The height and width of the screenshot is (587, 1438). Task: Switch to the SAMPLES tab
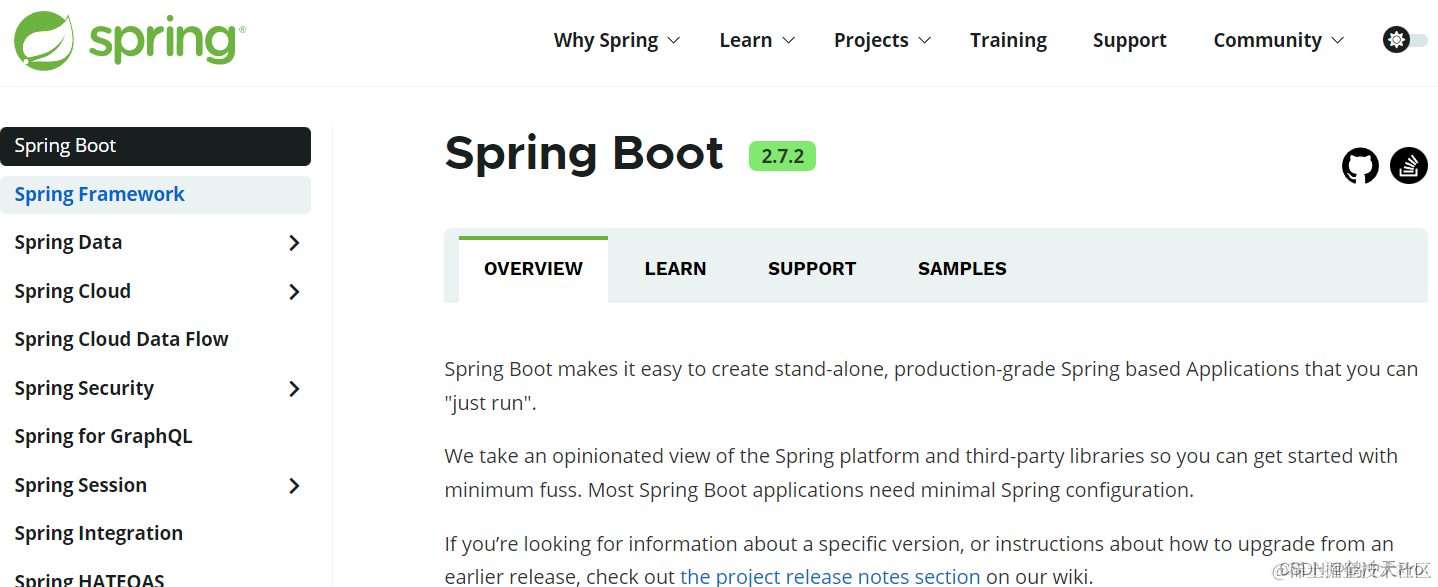click(x=962, y=269)
